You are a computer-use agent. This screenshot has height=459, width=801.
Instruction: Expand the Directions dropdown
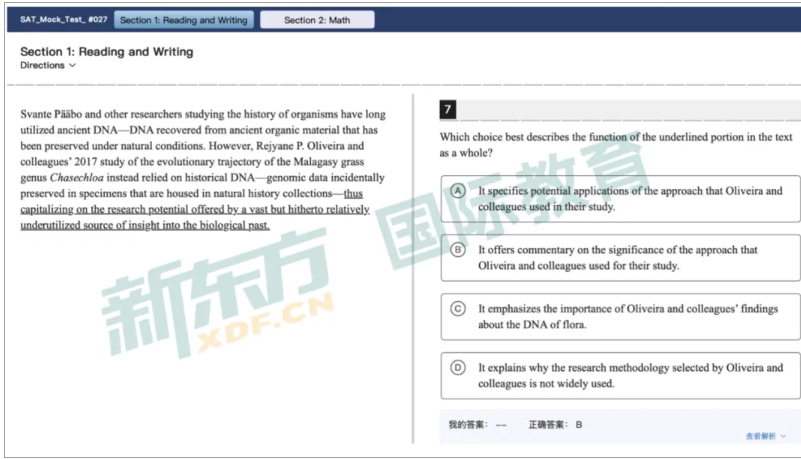click(x=46, y=65)
